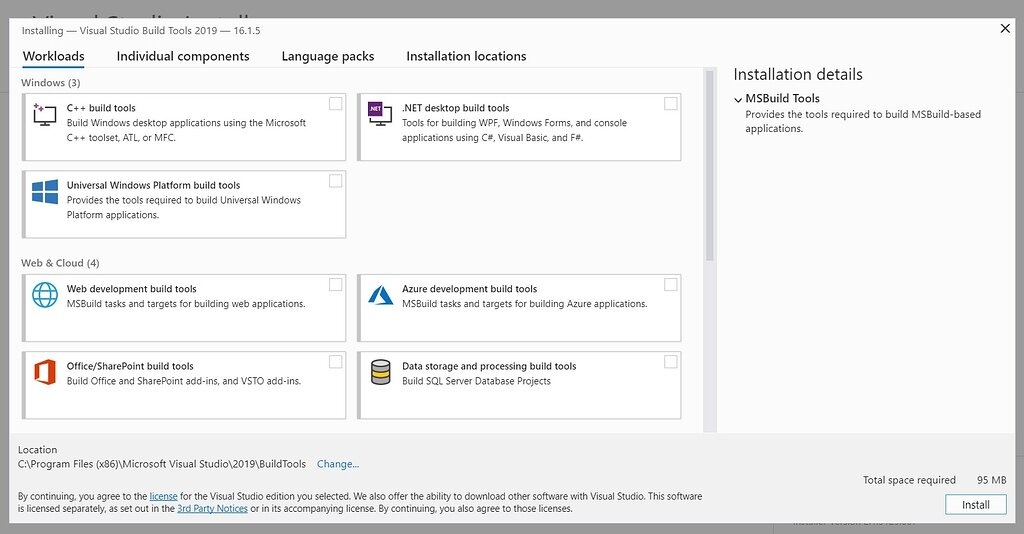Open the Language packs tab
Image resolution: width=1024 pixels, height=534 pixels.
328,56
